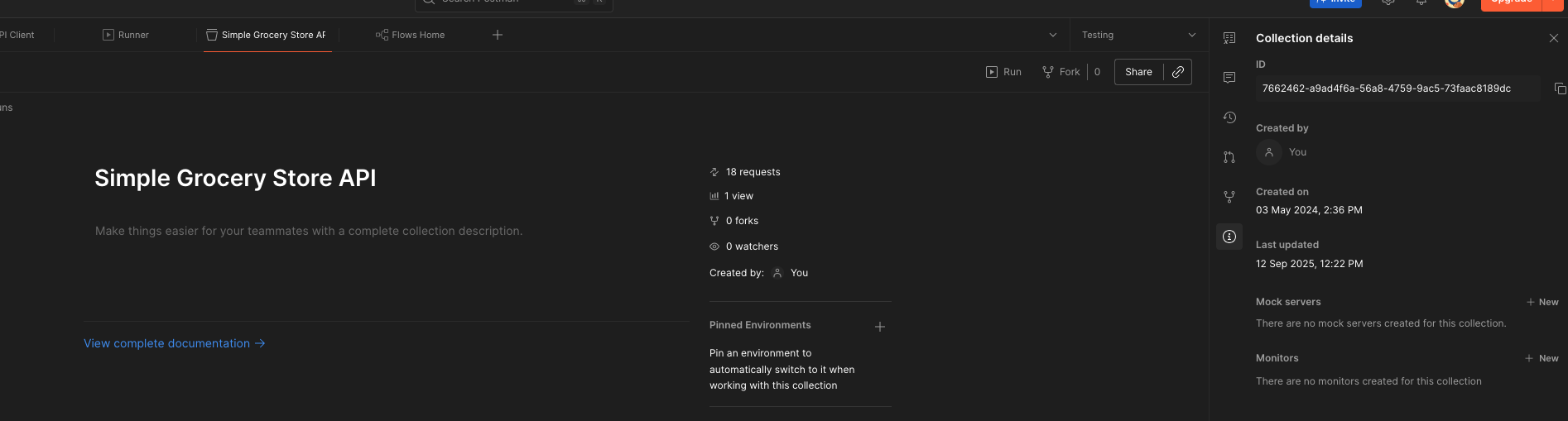Click Created by You in details panel

(x=1282, y=152)
